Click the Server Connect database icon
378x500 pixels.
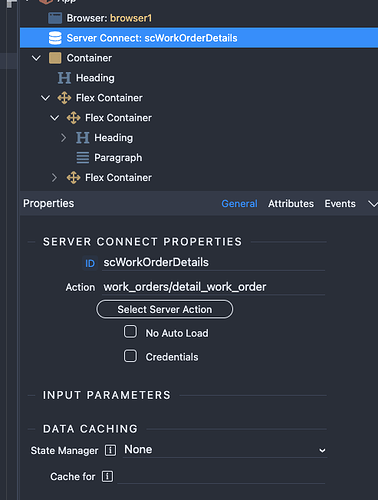point(55,38)
